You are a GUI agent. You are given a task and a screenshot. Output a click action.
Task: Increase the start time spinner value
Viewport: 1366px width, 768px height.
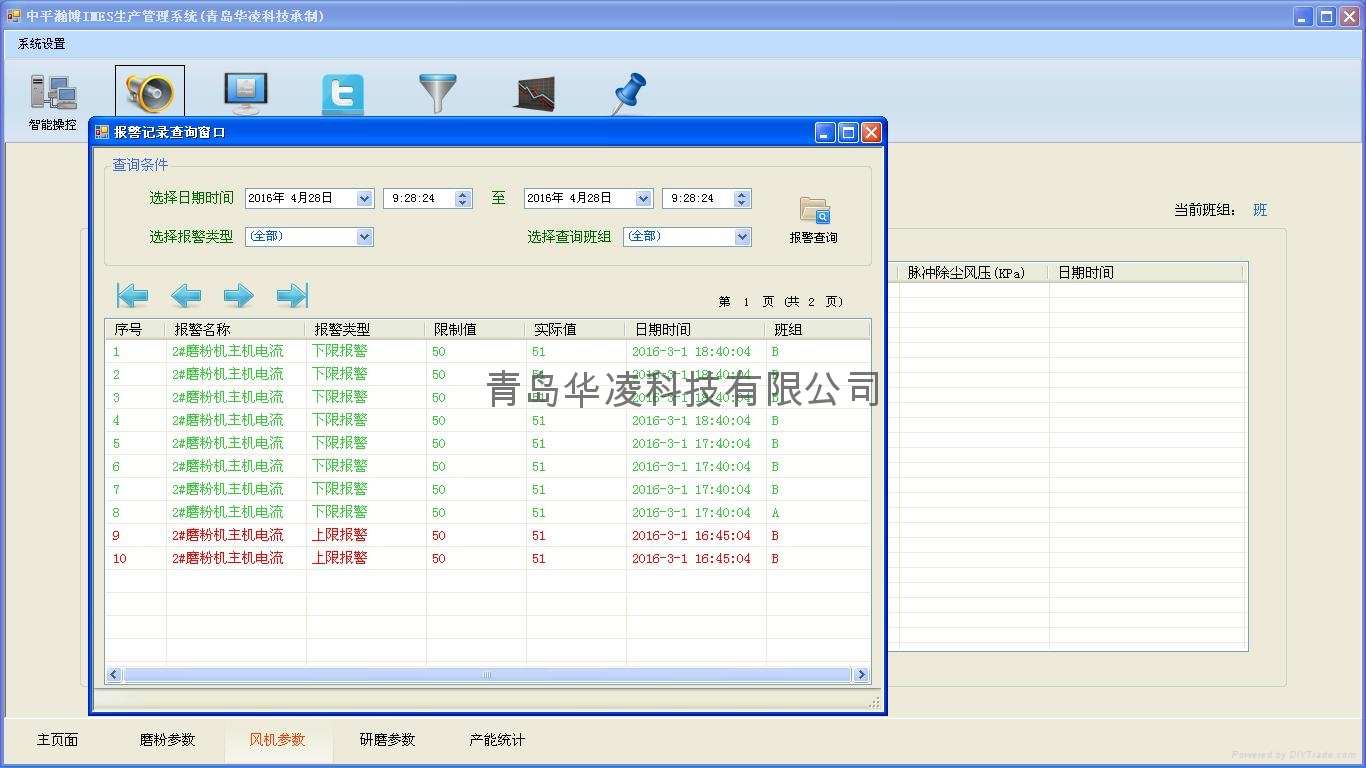point(463,194)
